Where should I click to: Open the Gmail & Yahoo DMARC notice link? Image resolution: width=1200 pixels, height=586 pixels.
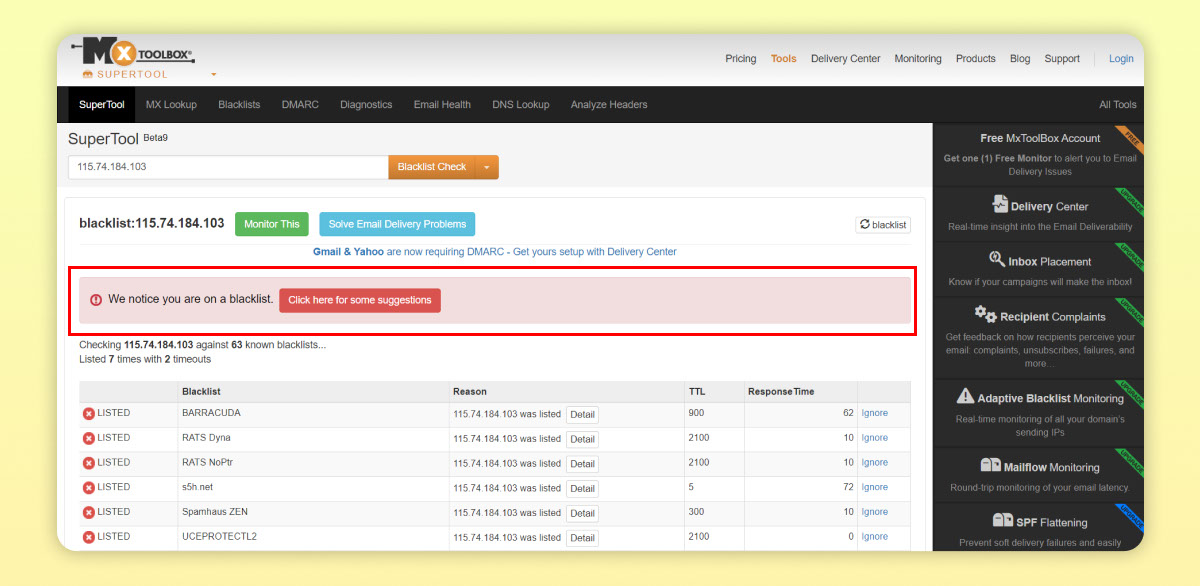coord(495,252)
